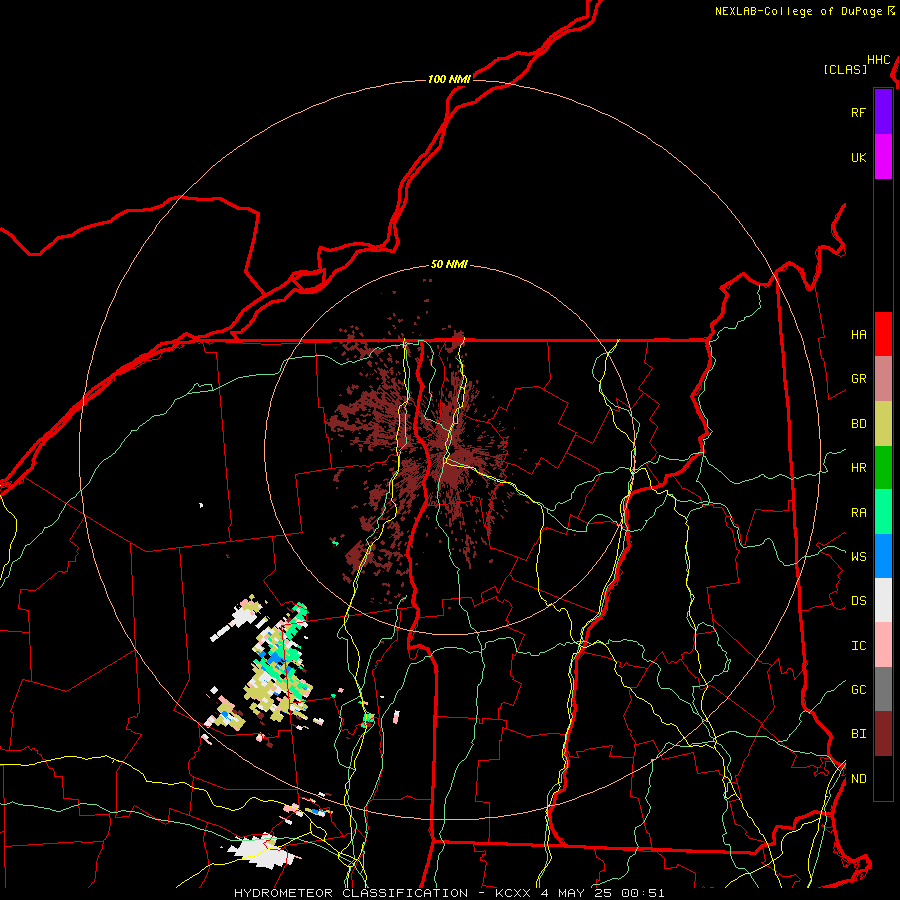Click the BD legend label
Screen dimensions: 900x900
click(858, 424)
